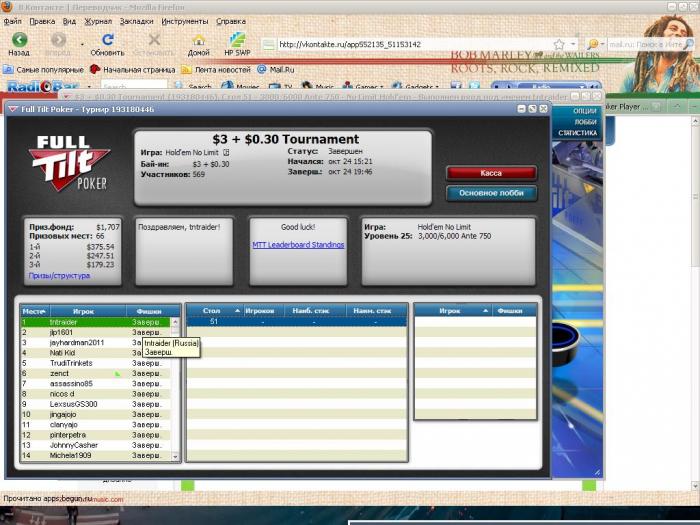
Task: Click the Касса red button
Action: [491, 173]
